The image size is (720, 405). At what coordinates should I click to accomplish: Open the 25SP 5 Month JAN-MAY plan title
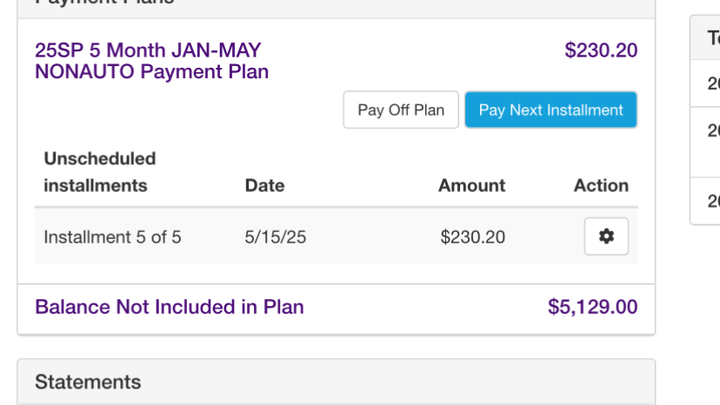pyautogui.click(x=152, y=61)
